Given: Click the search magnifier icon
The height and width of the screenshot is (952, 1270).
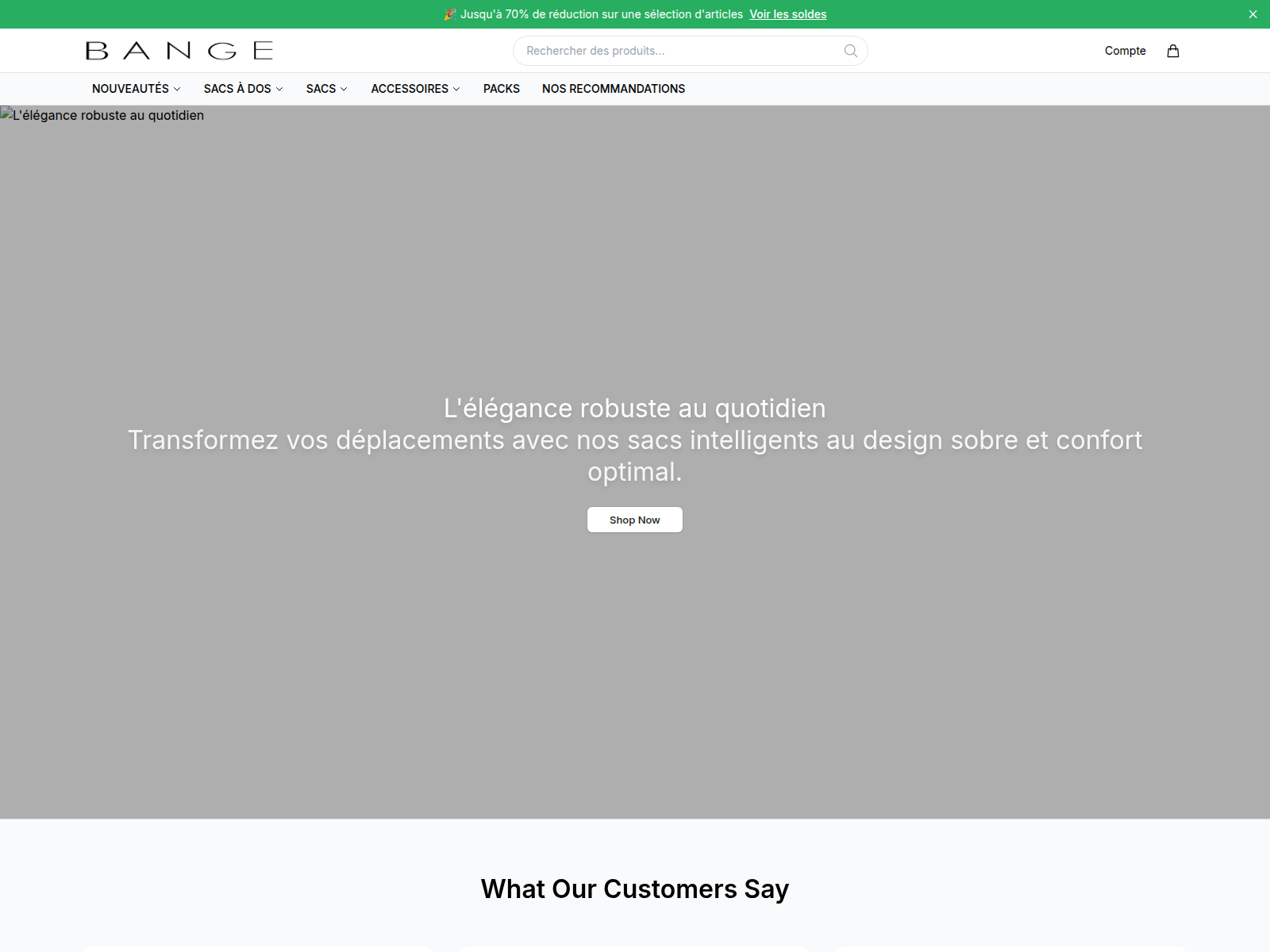Looking at the screenshot, I should (x=851, y=51).
